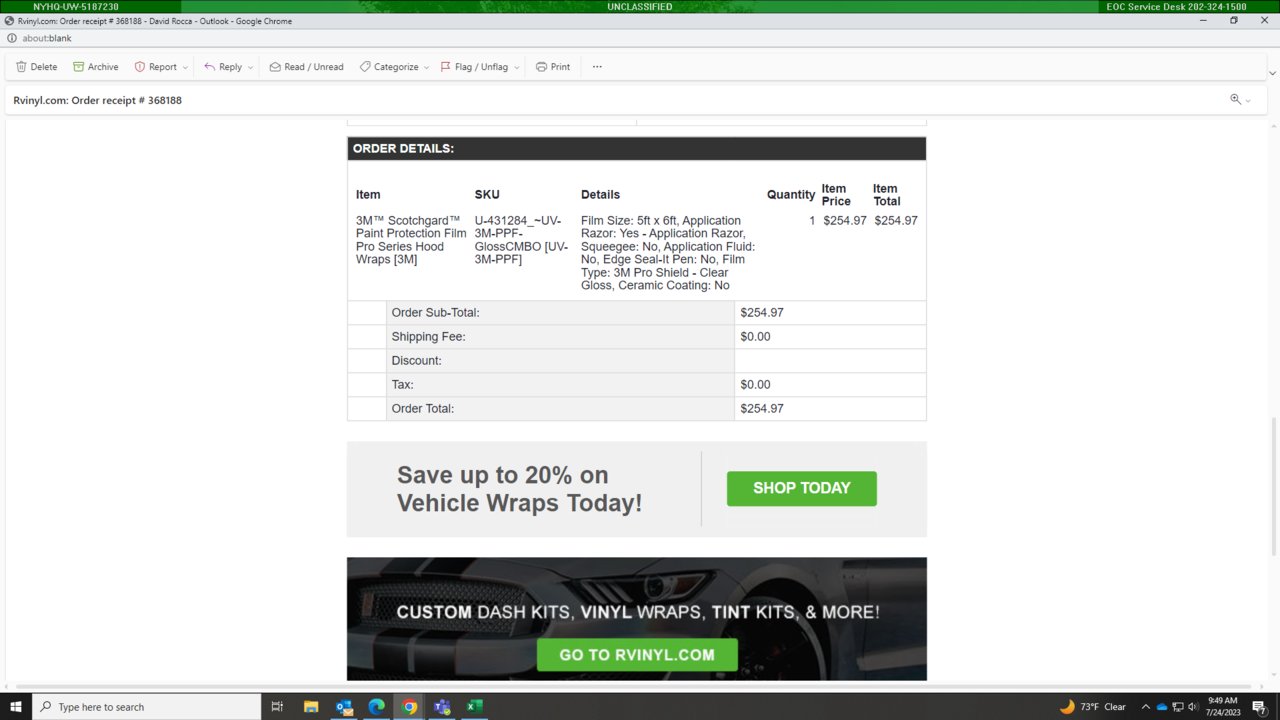Viewport: 1280px width, 720px height.
Task: Click the custom dash kits banner image
Action: click(x=637, y=619)
